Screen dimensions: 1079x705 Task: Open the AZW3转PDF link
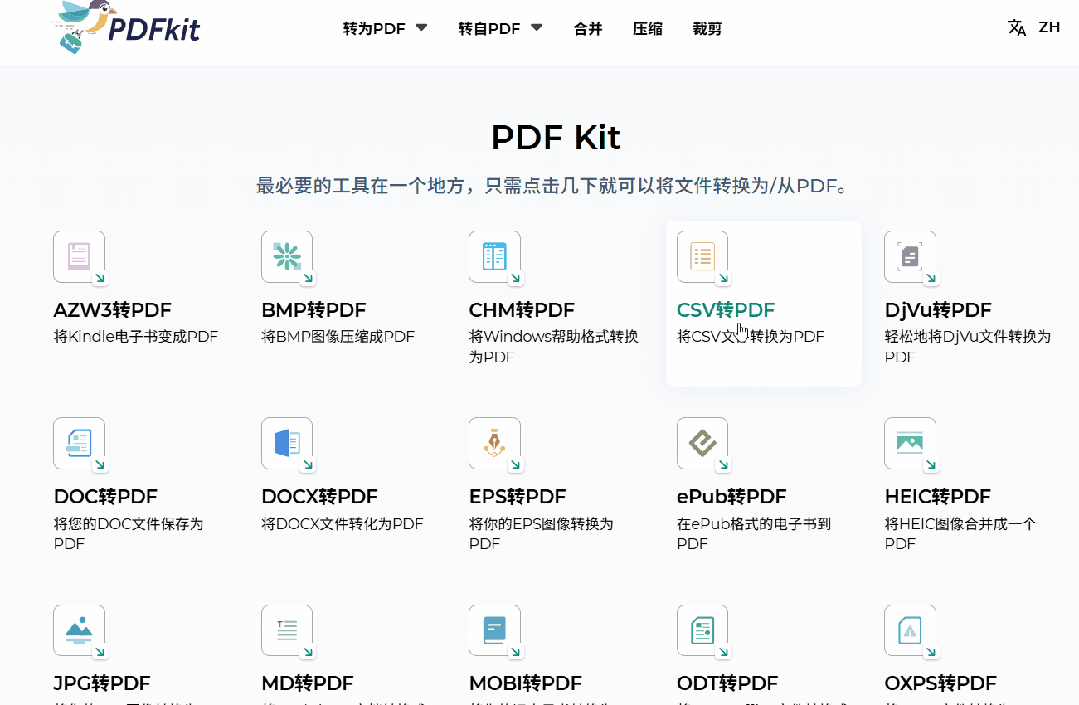(x=113, y=310)
